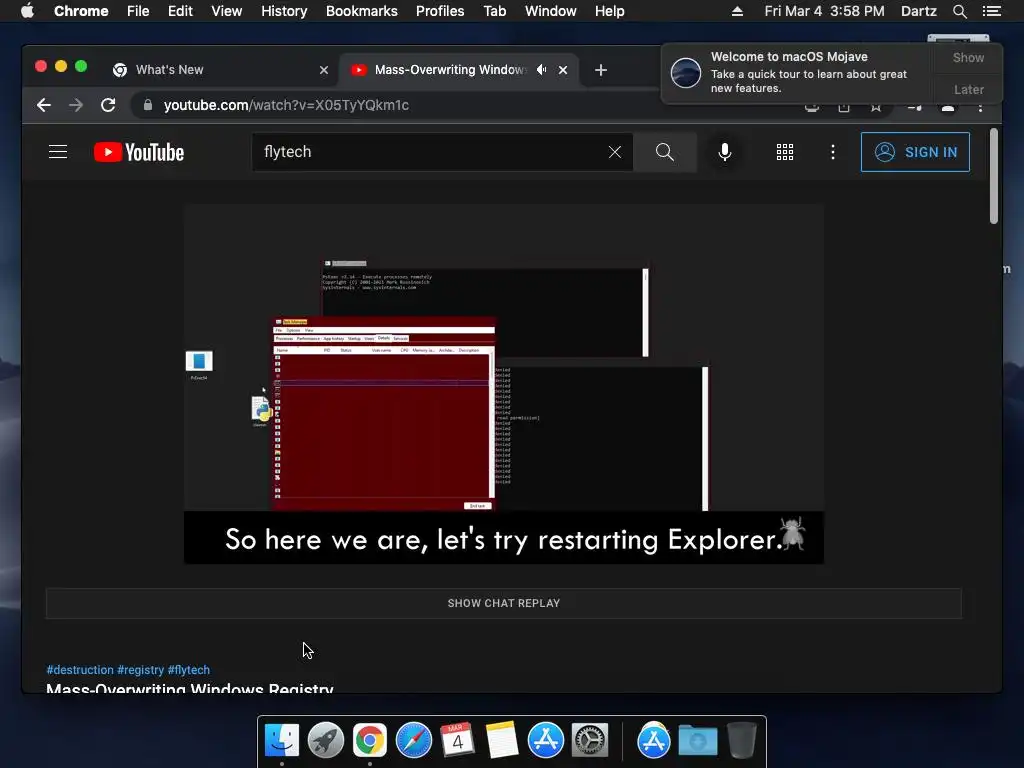
Task: Click the page vertical scrollbar thumb
Action: pyautogui.click(x=993, y=176)
